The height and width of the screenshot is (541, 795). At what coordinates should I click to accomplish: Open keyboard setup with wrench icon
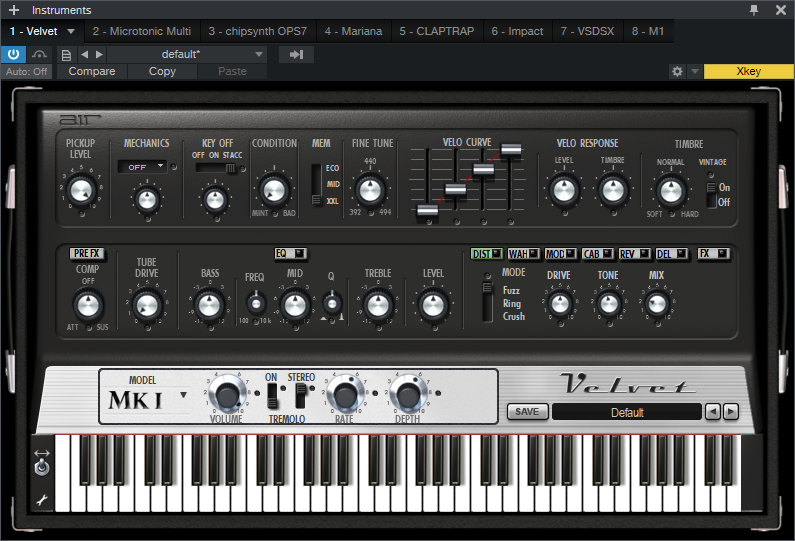[x=42, y=500]
